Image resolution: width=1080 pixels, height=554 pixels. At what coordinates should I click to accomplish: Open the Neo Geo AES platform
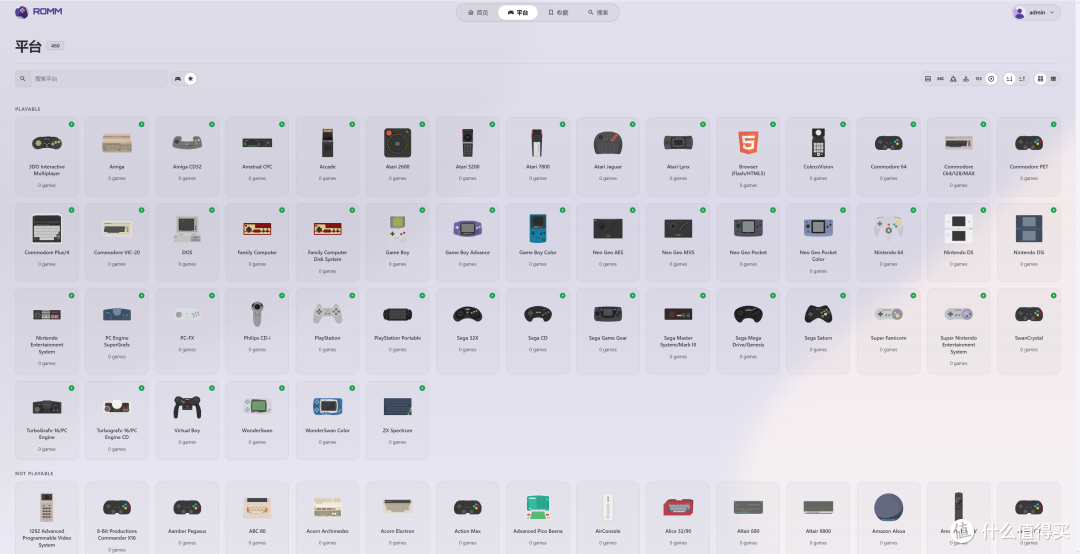pos(608,242)
